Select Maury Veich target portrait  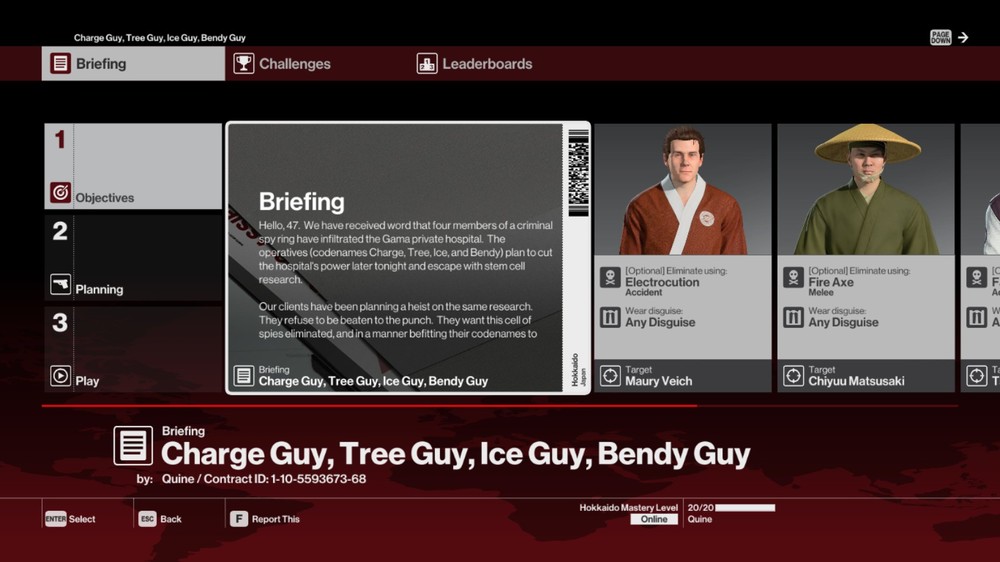[683, 190]
